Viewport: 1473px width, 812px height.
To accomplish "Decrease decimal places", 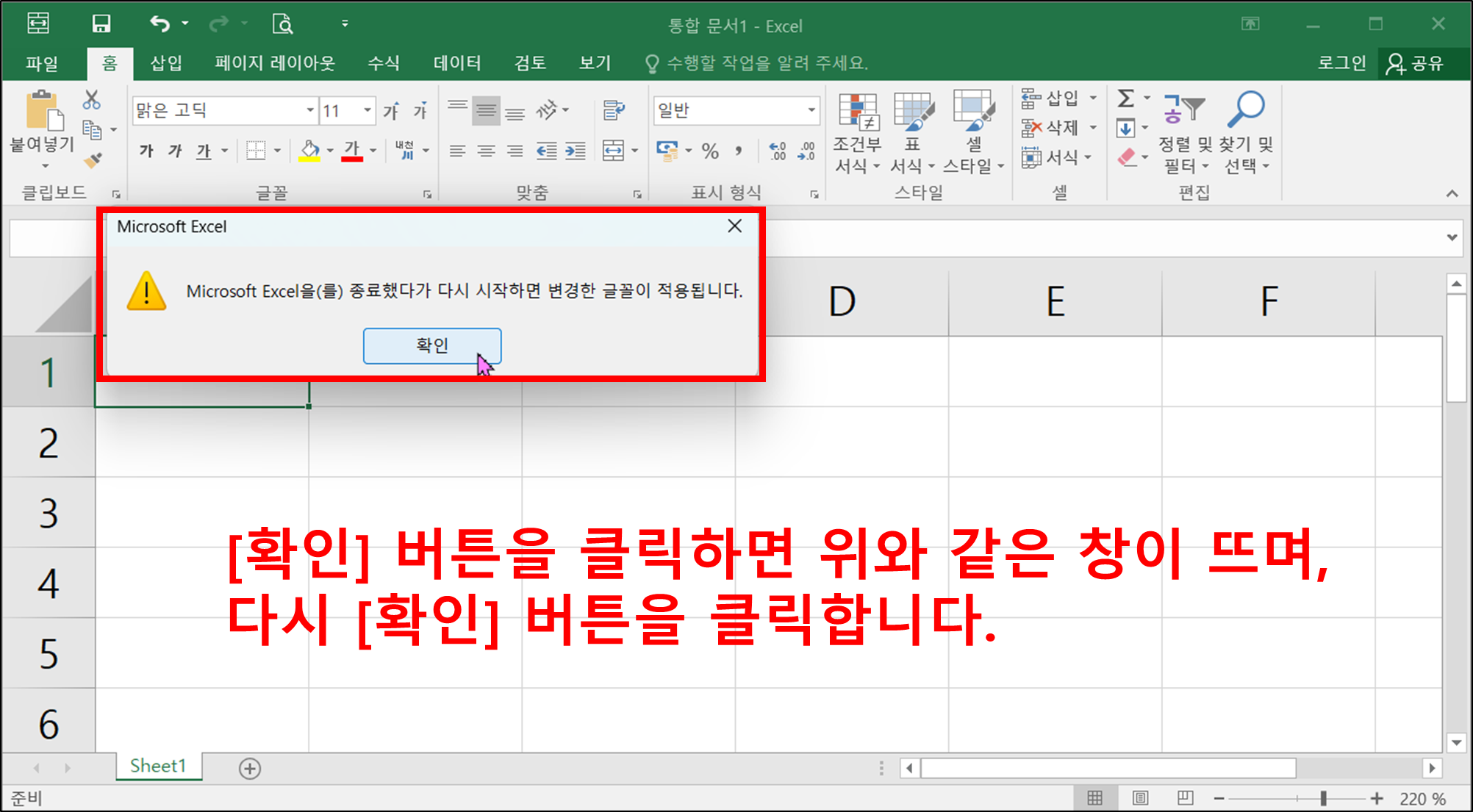I will coord(806,151).
